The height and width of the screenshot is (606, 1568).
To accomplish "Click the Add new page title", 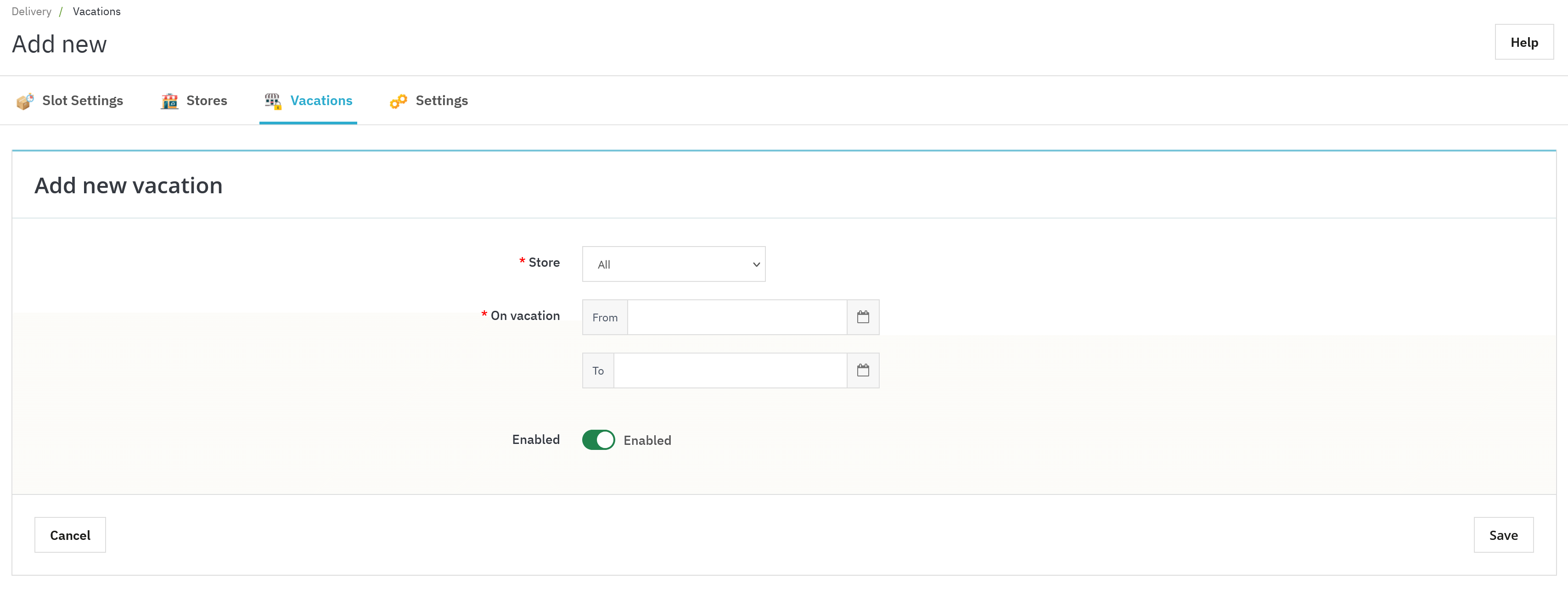I will 59,44.
